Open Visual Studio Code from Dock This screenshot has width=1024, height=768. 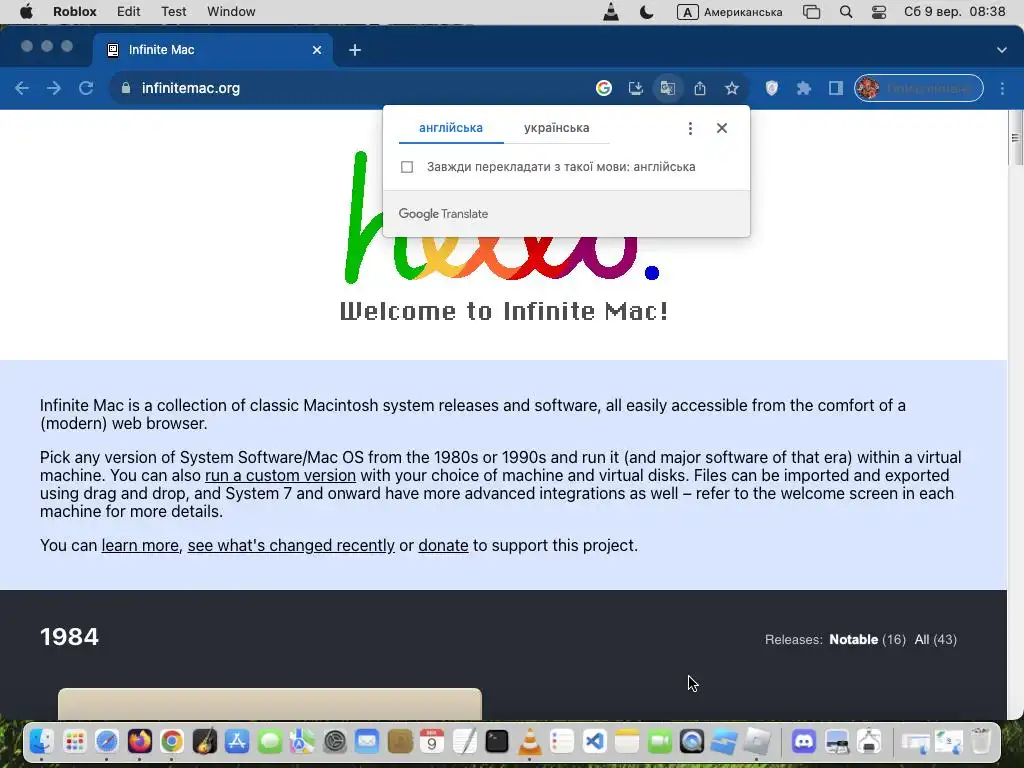[594, 742]
